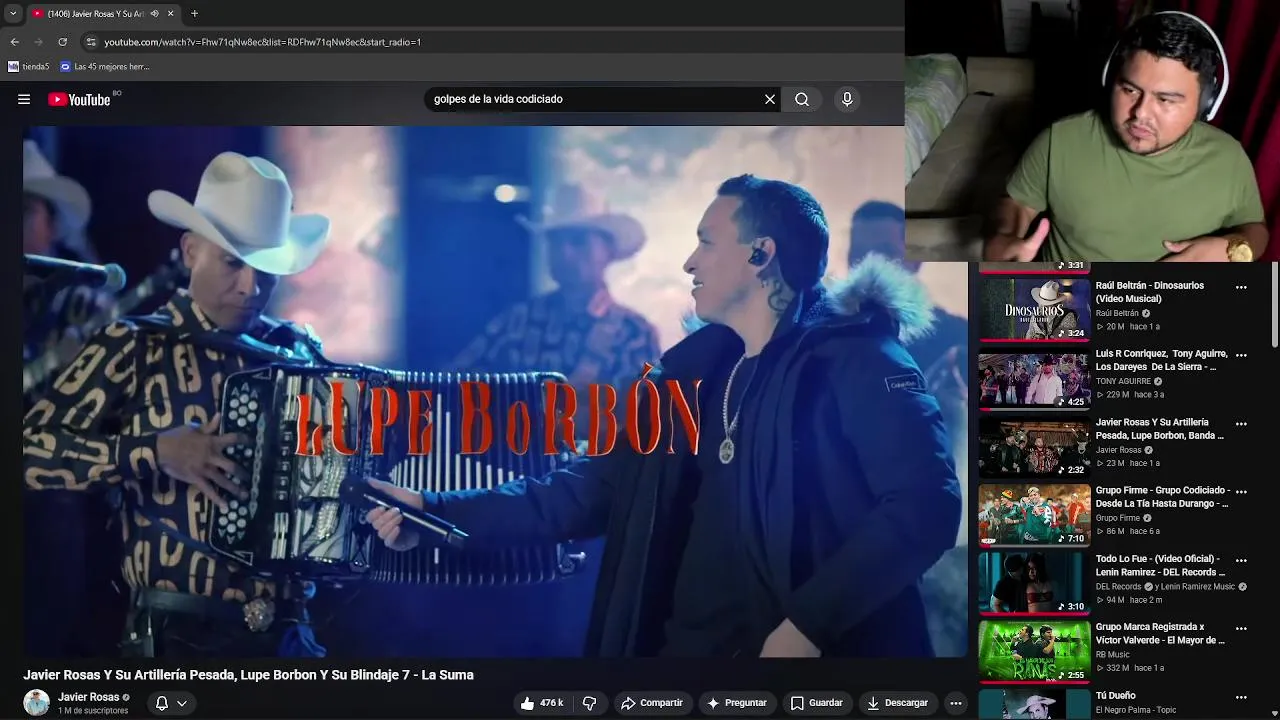The image size is (1280, 720).
Task: Open options for the Grupo Firme video
Action: 1241,492
